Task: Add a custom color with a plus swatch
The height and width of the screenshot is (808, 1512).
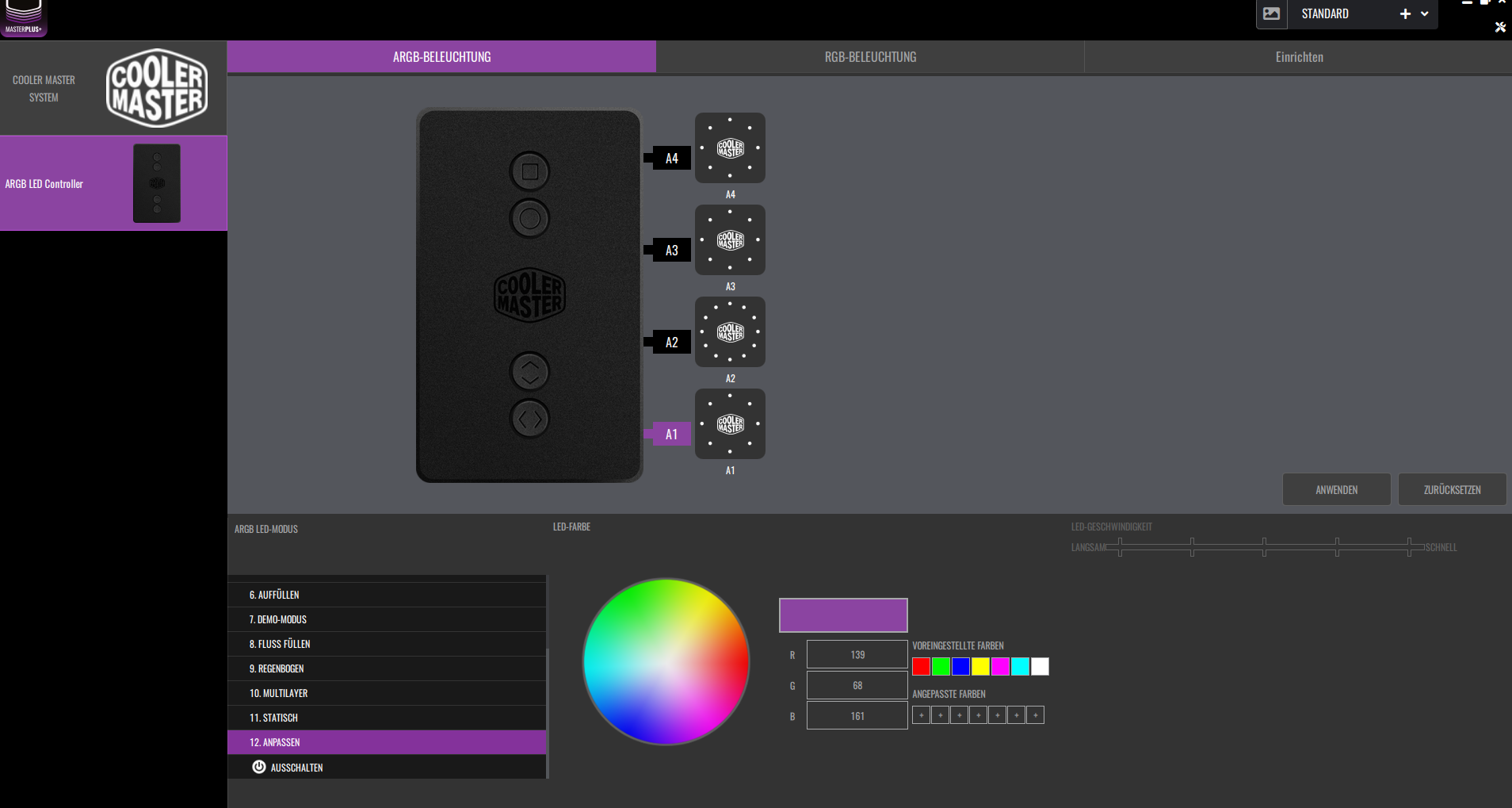Action: pyautogui.click(x=921, y=714)
